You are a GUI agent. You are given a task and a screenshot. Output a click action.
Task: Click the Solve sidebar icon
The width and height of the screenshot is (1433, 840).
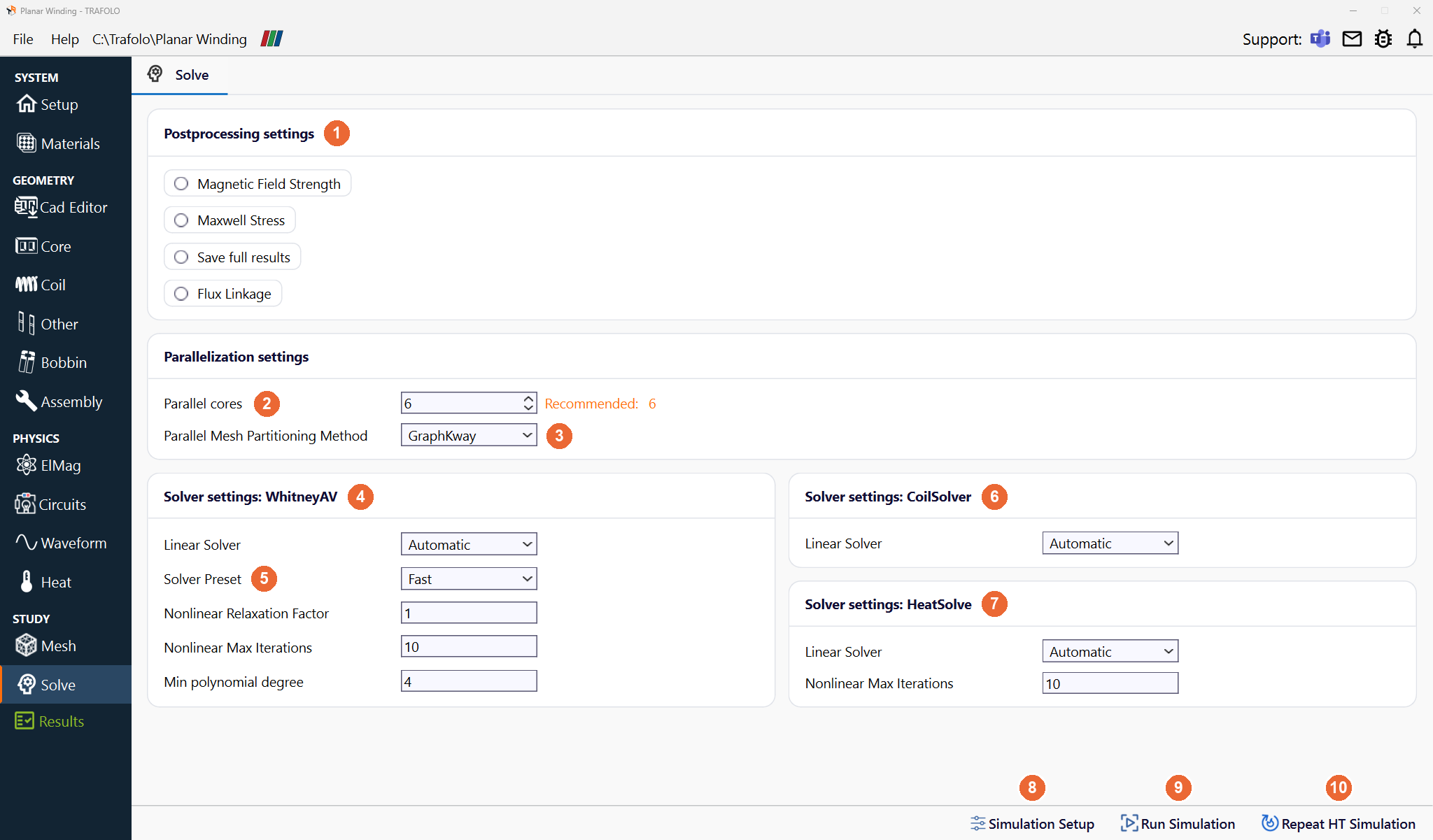tap(27, 684)
